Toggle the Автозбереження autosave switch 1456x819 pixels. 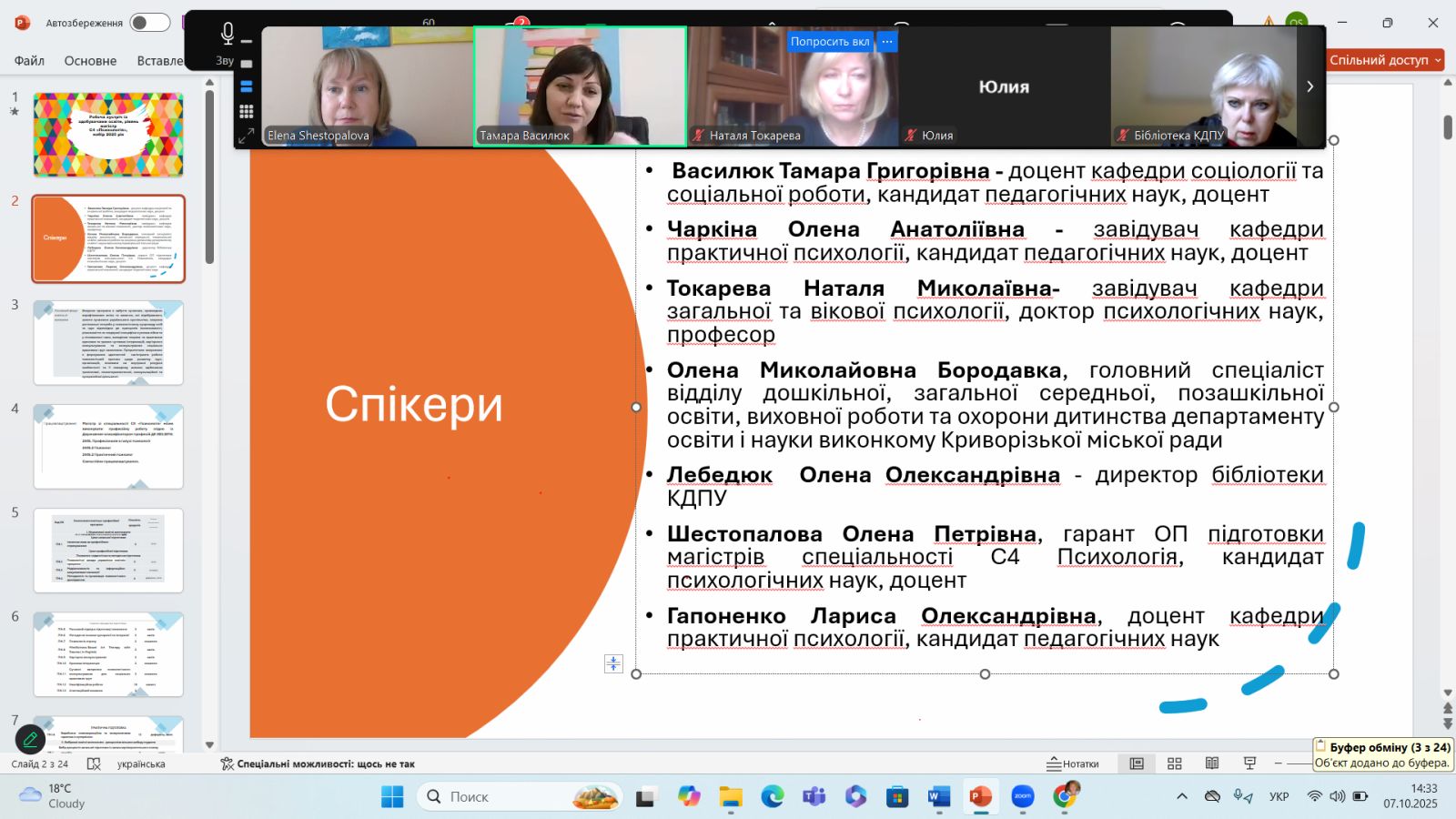click(149, 23)
